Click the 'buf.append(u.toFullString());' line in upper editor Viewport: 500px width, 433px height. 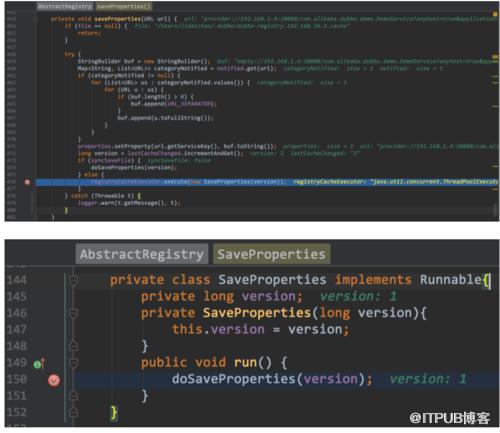165,118
